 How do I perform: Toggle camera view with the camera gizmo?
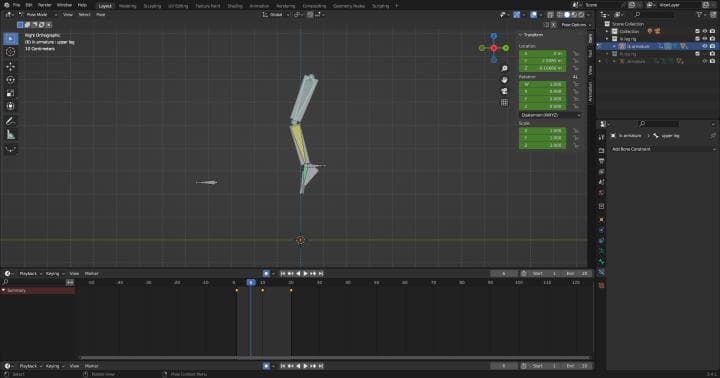[x=504, y=91]
